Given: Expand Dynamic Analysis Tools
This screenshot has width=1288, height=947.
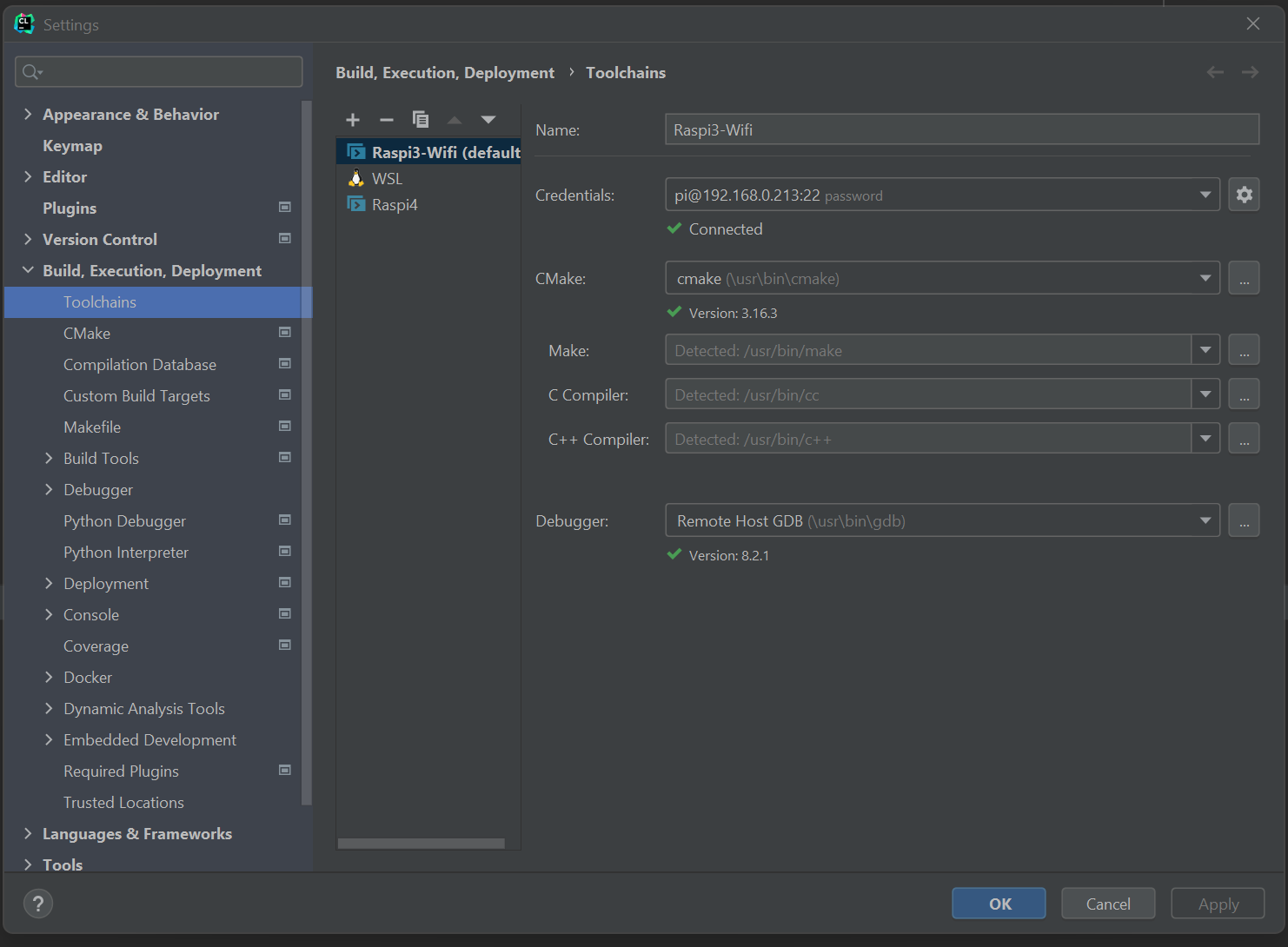Looking at the screenshot, I should 49,708.
